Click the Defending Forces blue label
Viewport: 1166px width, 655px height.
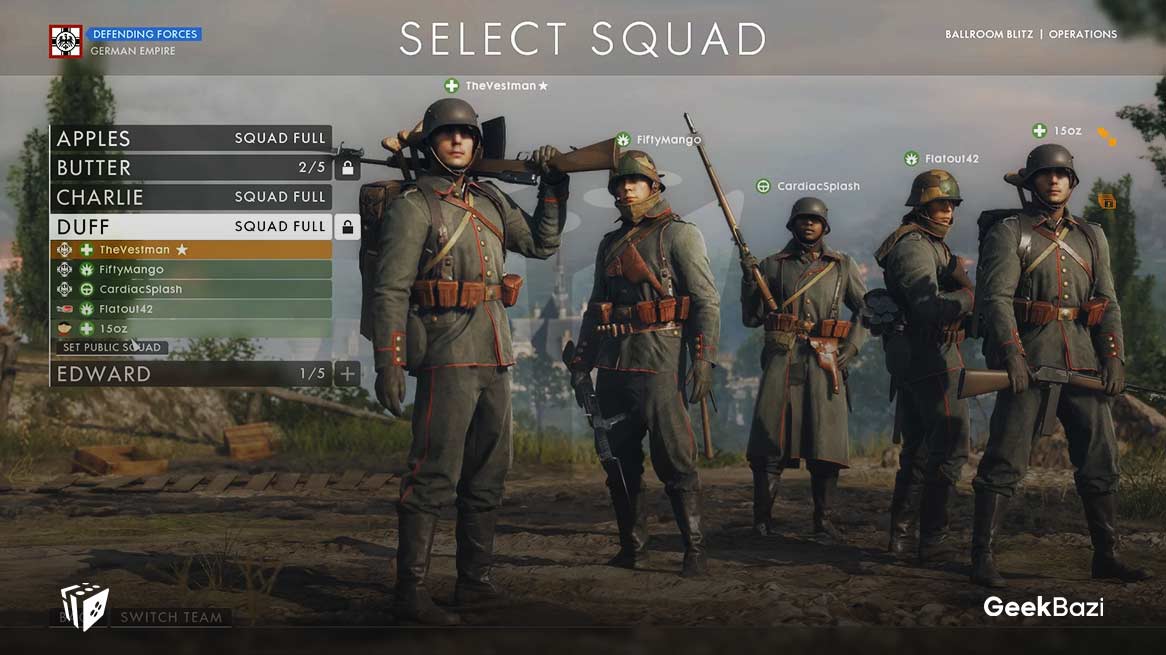[x=145, y=34]
